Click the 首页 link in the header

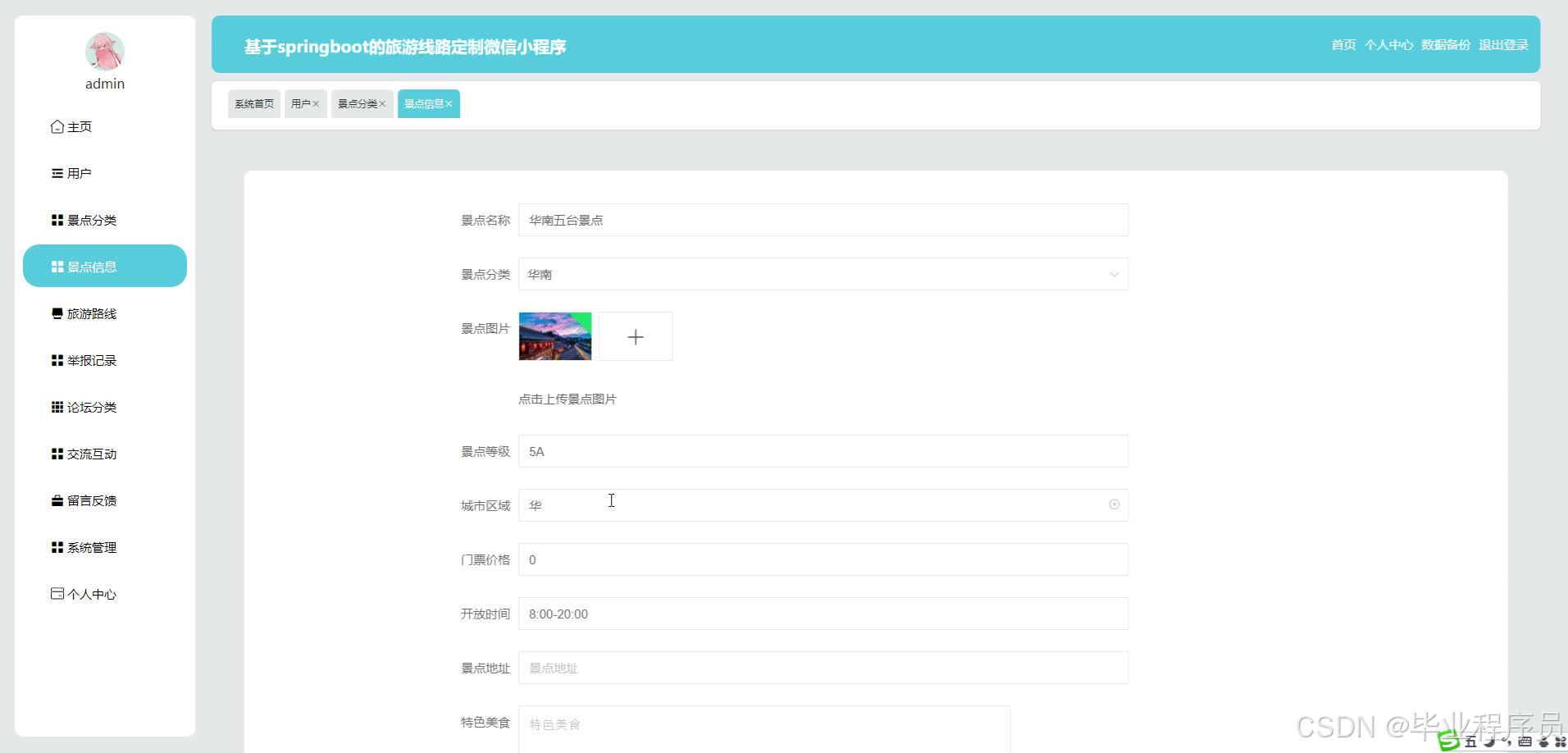[1343, 44]
